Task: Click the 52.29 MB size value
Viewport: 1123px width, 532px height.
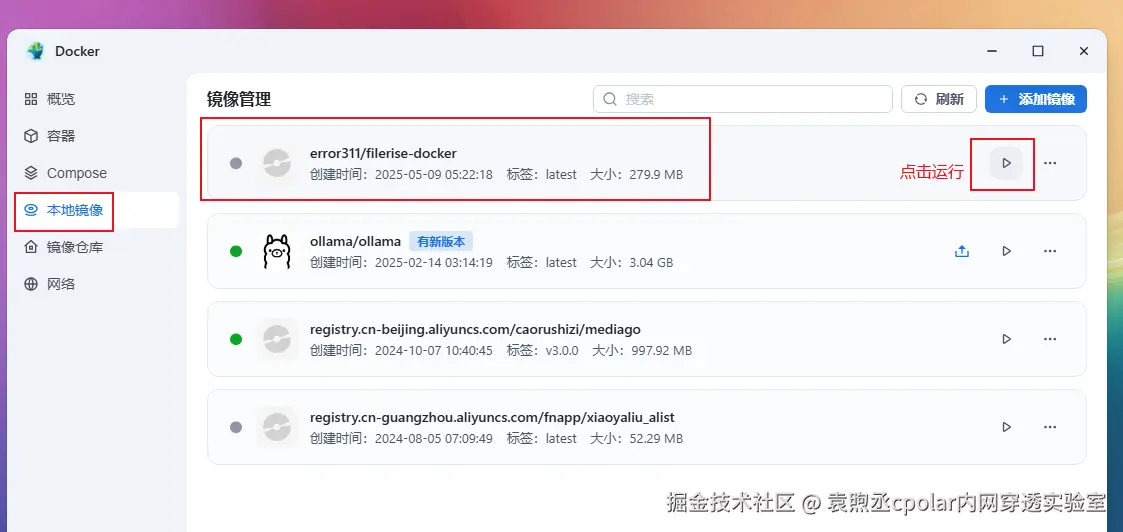Action: (655, 438)
